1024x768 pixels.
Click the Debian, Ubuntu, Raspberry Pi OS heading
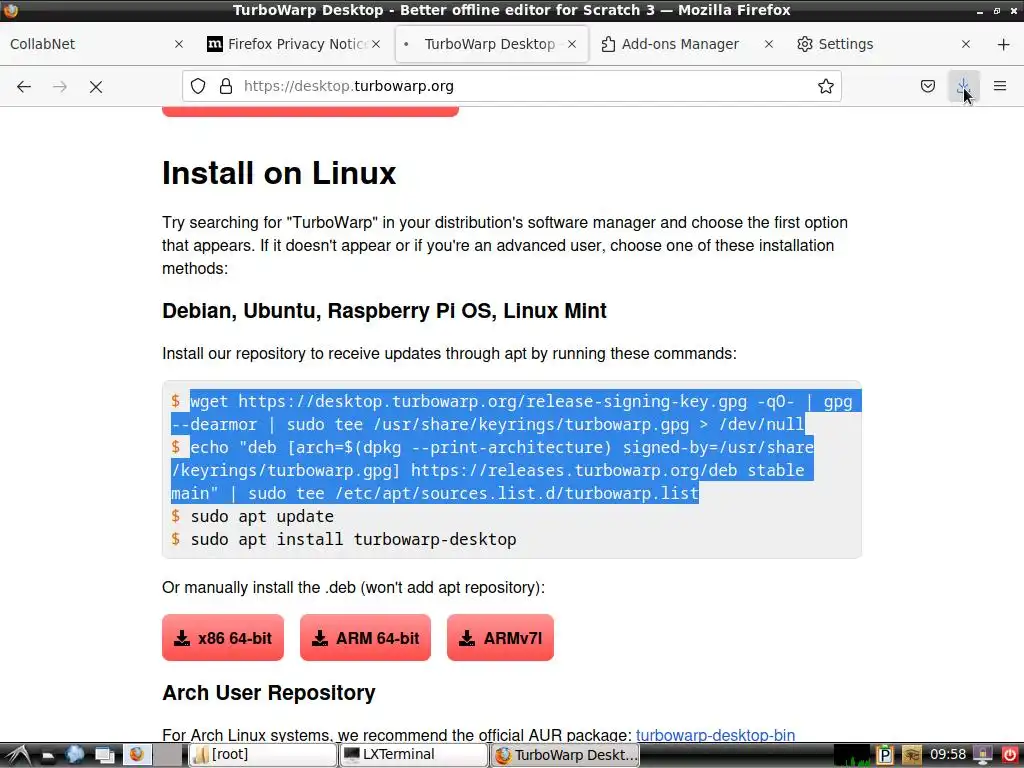tap(384, 310)
